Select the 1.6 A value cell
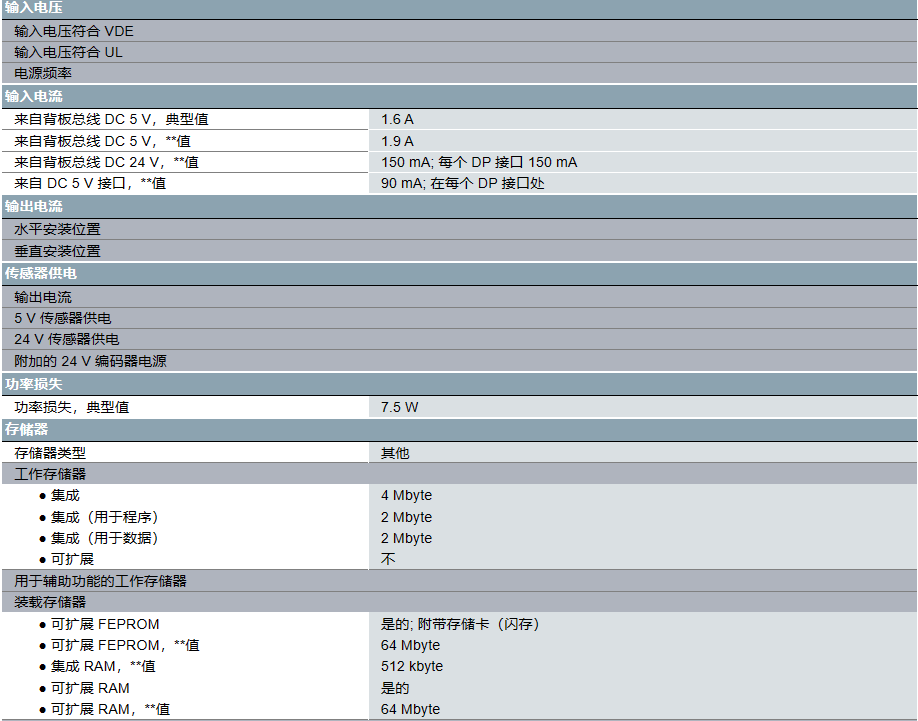The width and height of the screenshot is (918, 721). click(x=397, y=119)
